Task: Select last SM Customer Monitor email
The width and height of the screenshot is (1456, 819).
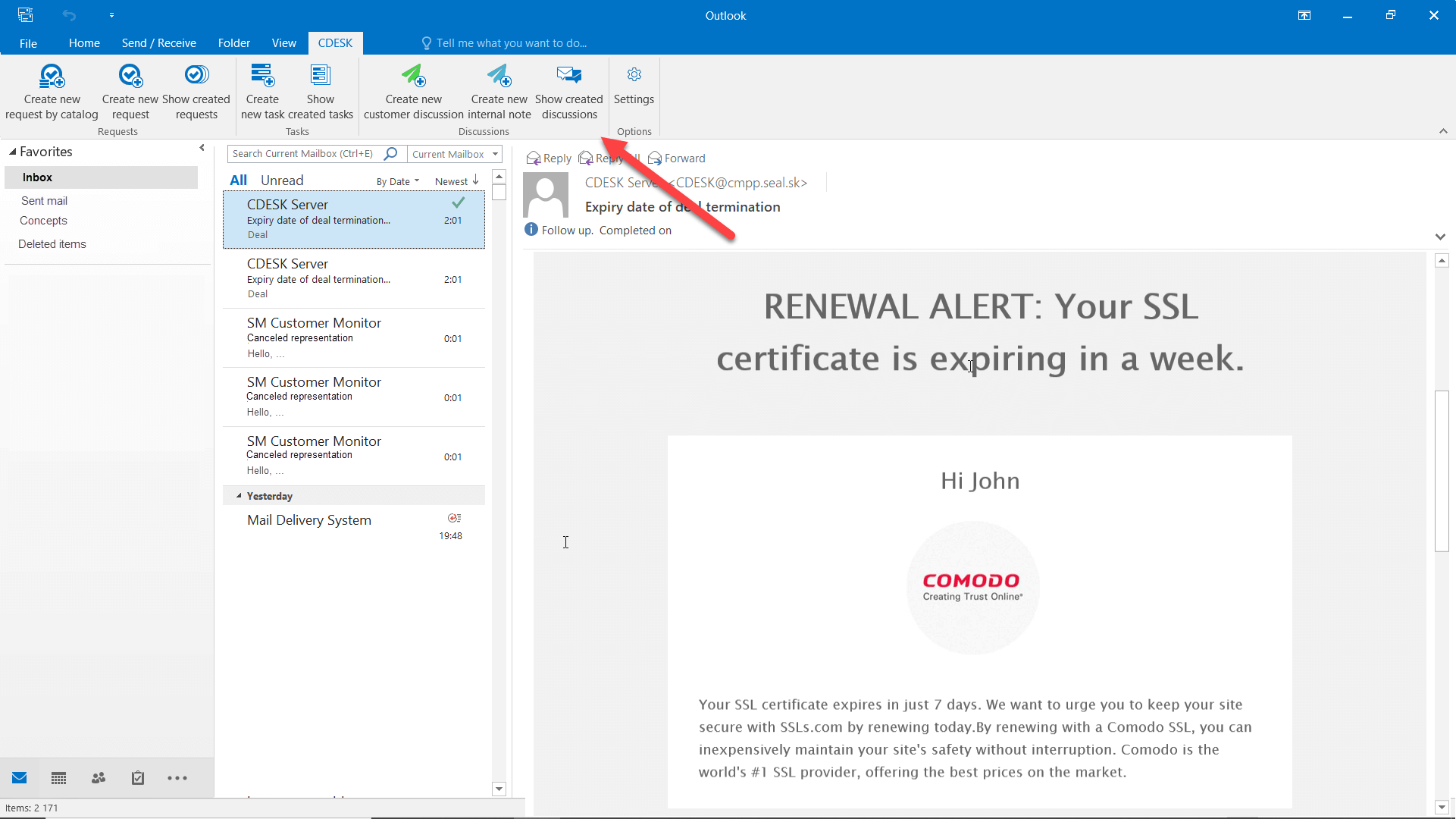Action: click(x=354, y=456)
